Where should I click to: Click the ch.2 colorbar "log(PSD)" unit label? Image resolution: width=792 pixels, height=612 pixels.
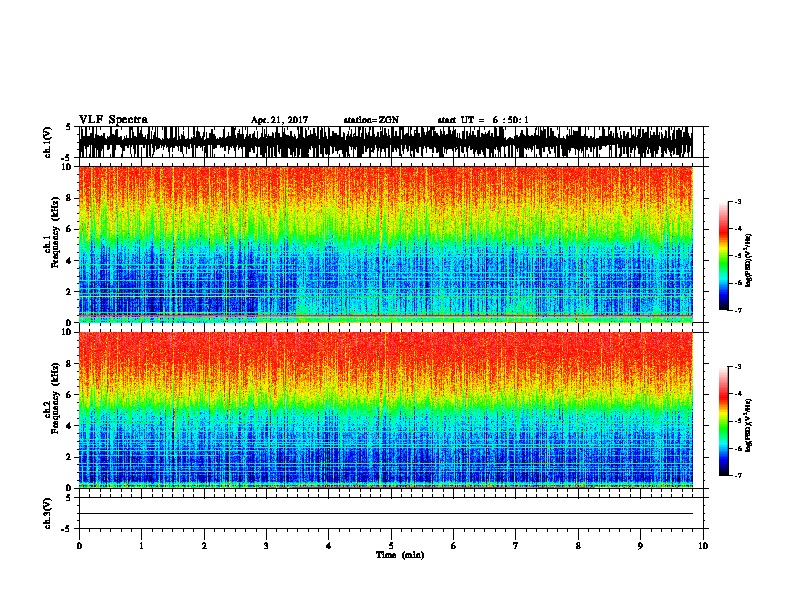click(x=749, y=425)
